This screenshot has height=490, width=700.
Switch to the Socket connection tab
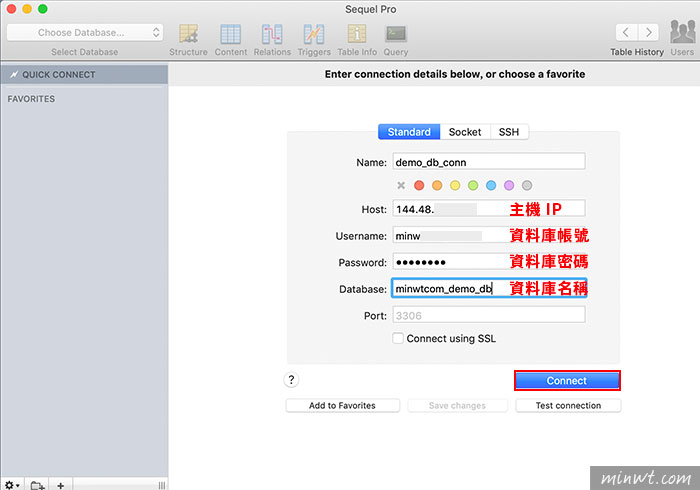[465, 132]
